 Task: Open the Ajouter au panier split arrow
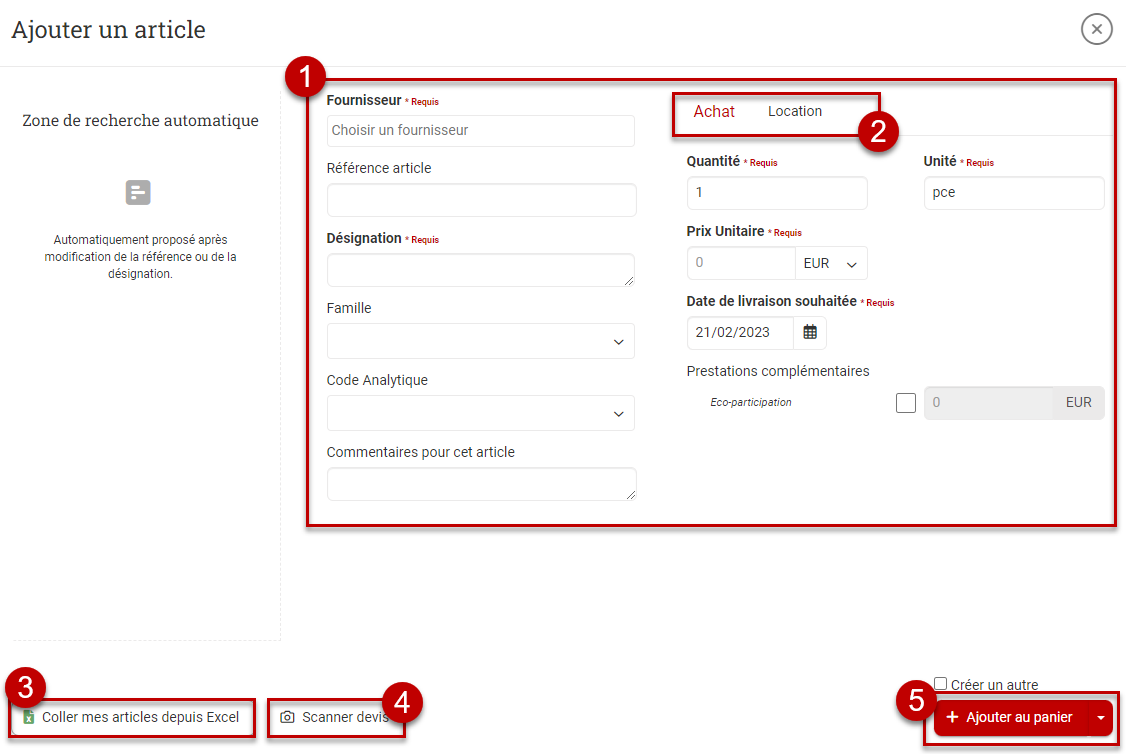pyautogui.click(x=1100, y=717)
